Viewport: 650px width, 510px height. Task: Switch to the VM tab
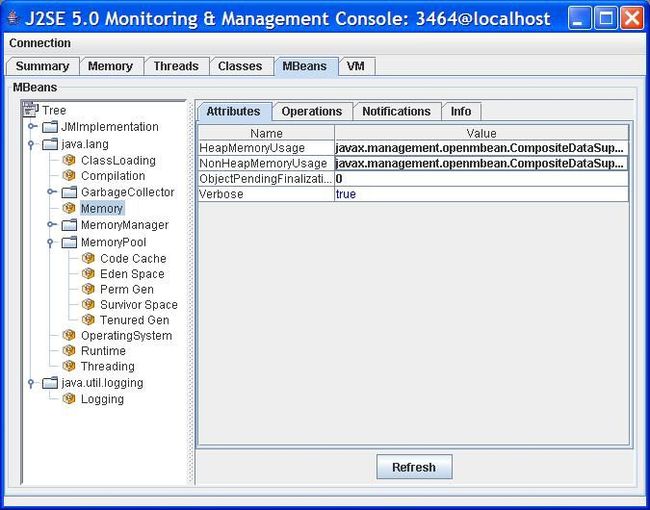point(356,66)
